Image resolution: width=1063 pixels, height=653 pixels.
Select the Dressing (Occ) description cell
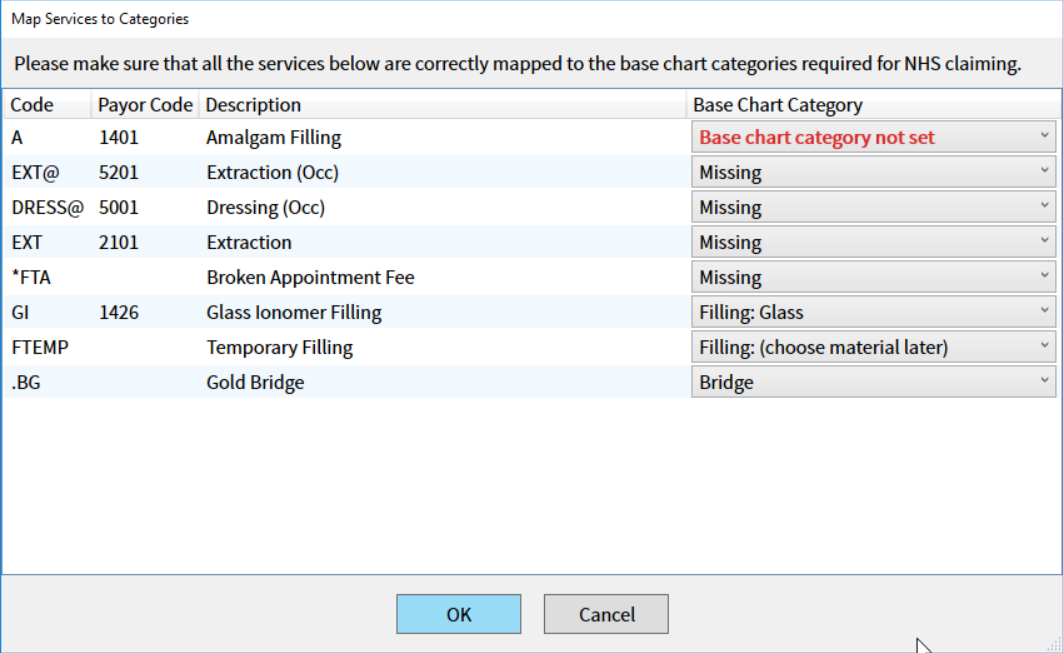266,207
